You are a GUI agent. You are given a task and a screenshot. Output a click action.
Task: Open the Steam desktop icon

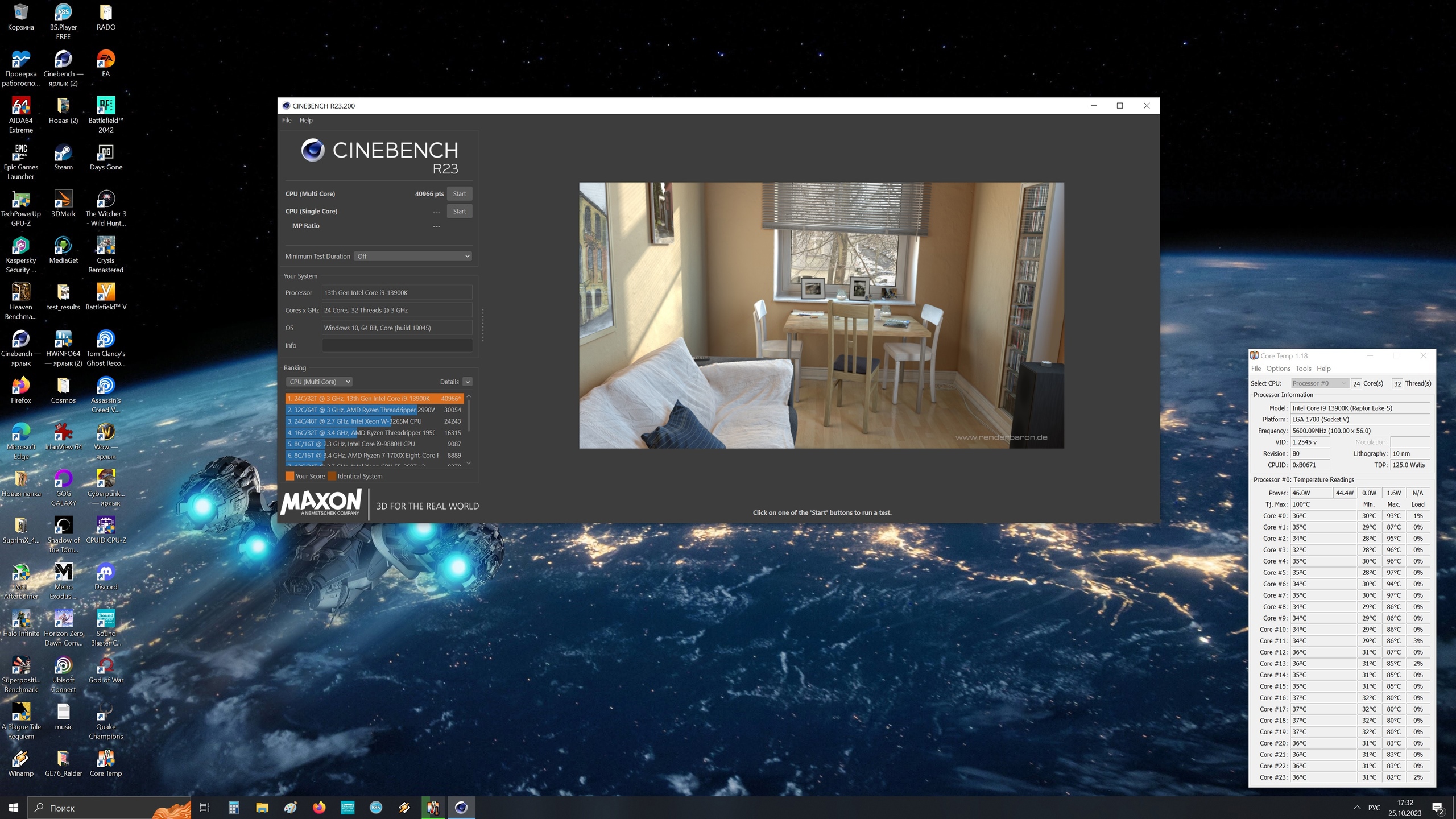click(x=63, y=154)
